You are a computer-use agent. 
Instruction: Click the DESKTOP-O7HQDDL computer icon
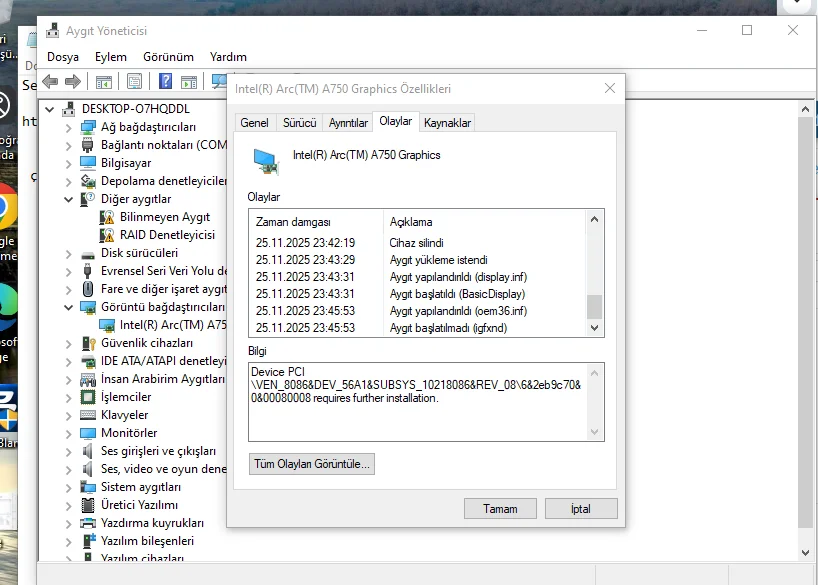click(x=68, y=109)
